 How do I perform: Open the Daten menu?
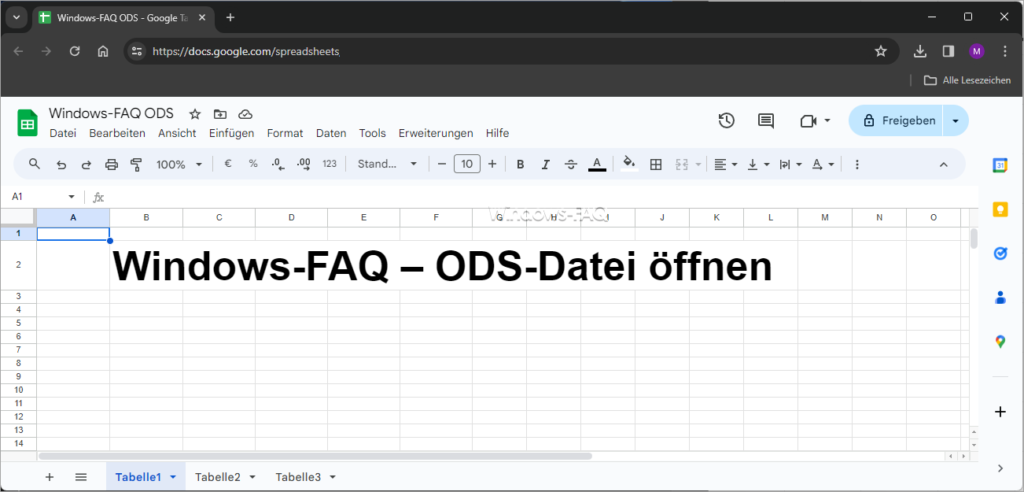coord(331,133)
